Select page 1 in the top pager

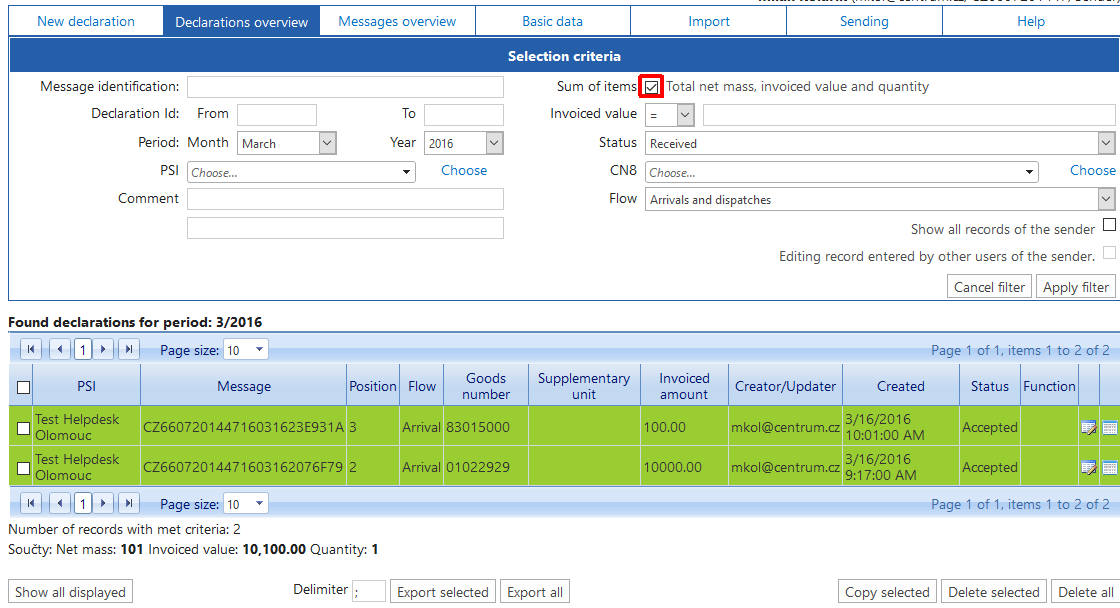point(83,349)
